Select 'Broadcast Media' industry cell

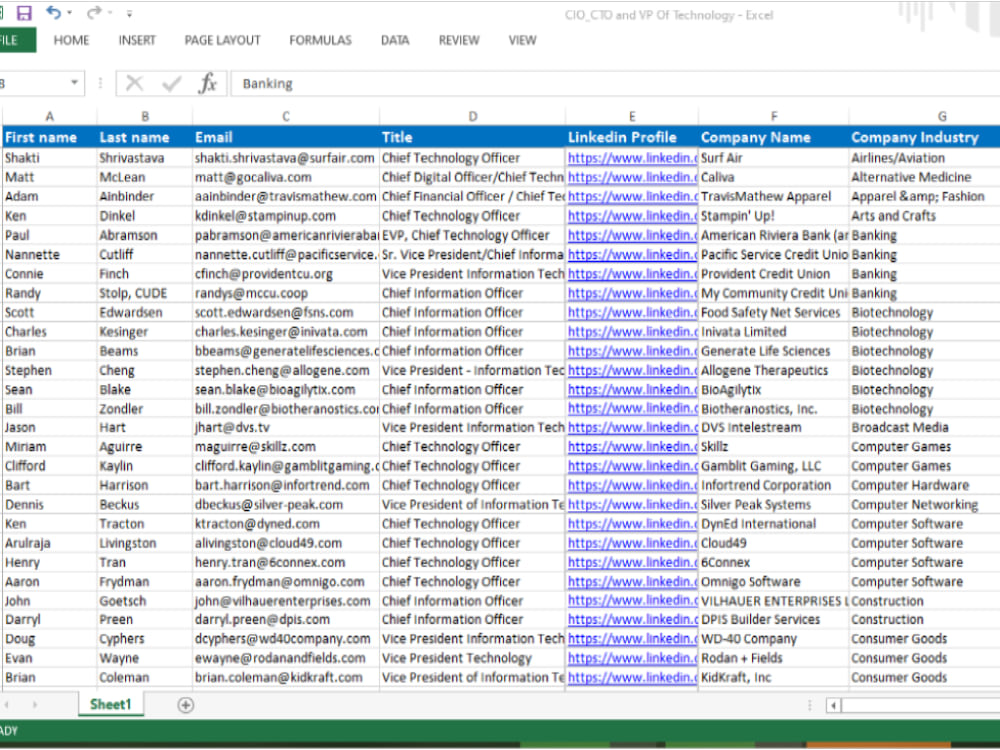[x=924, y=427]
